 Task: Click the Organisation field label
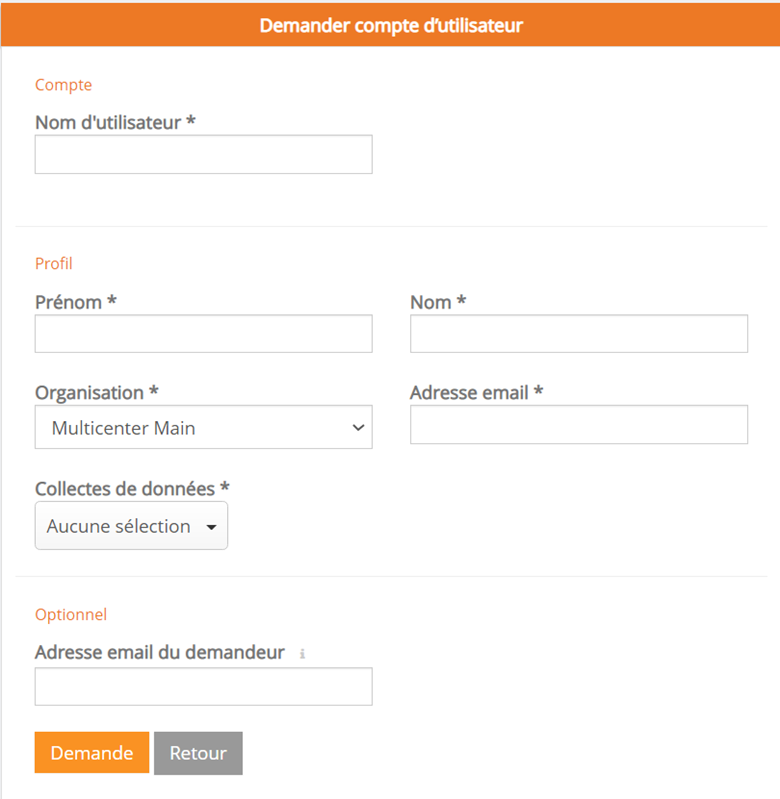(96, 393)
